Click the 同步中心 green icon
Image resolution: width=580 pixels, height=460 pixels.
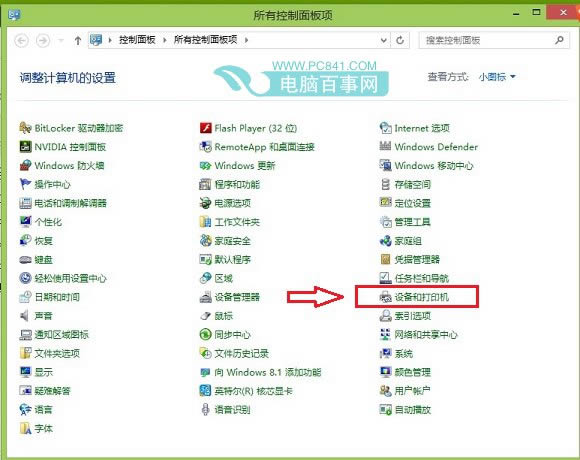point(205,335)
